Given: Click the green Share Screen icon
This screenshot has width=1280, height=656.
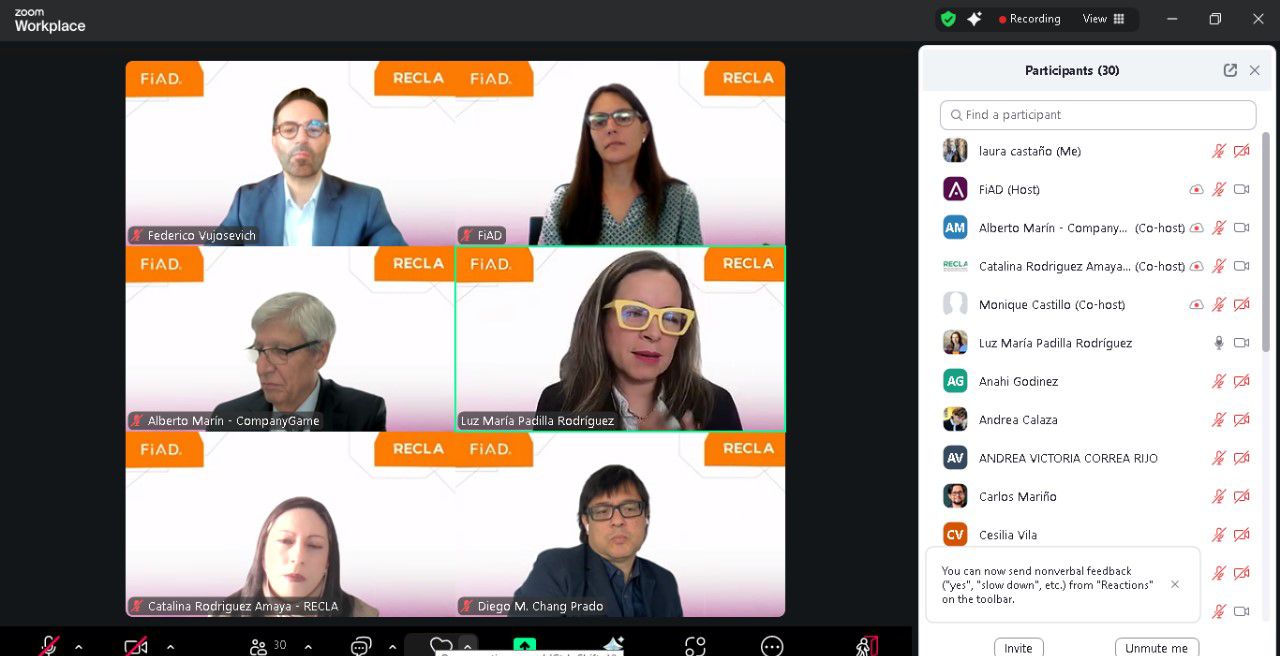Looking at the screenshot, I should click(524, 645).
